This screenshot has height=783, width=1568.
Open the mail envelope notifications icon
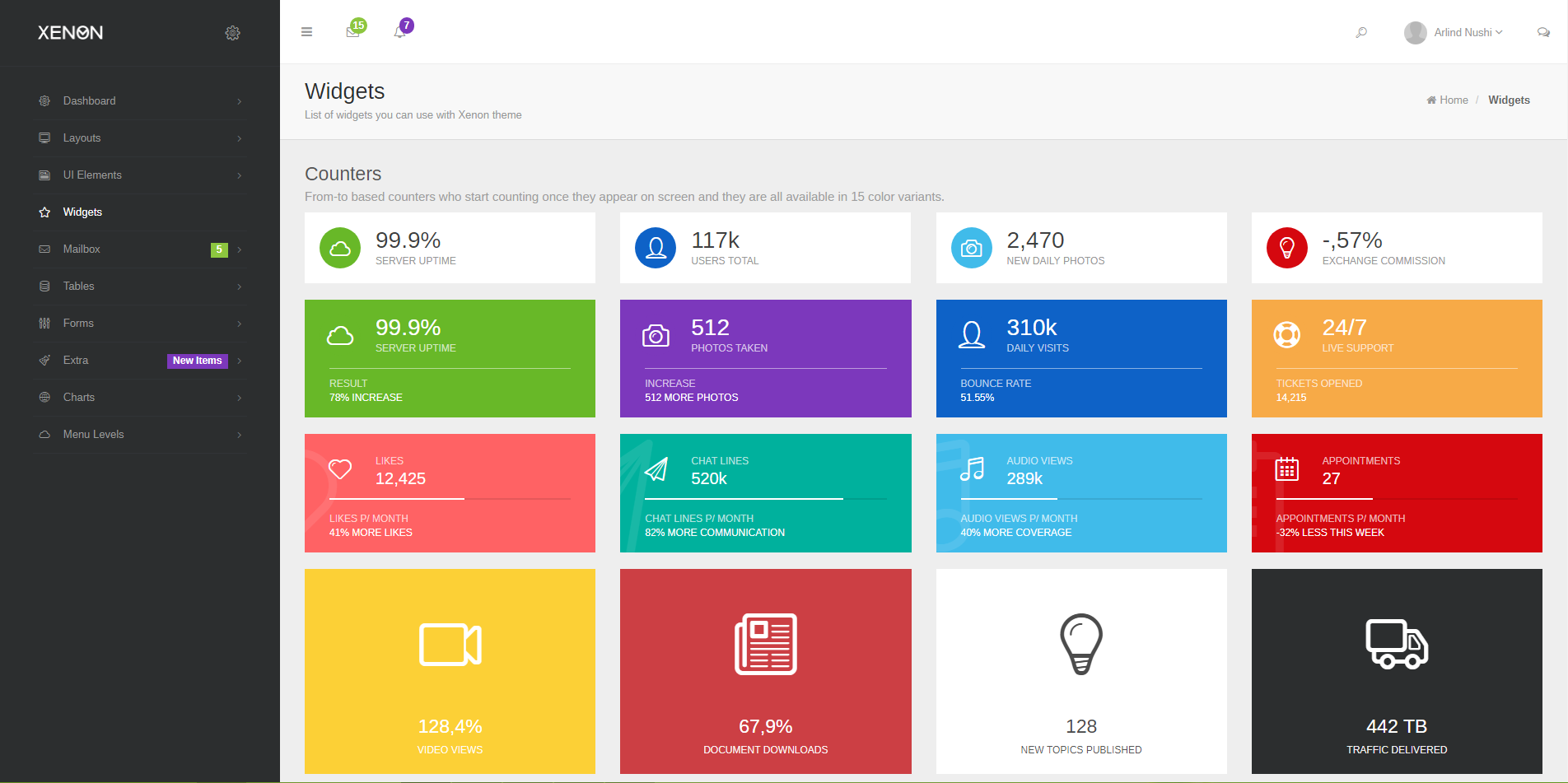352,32
